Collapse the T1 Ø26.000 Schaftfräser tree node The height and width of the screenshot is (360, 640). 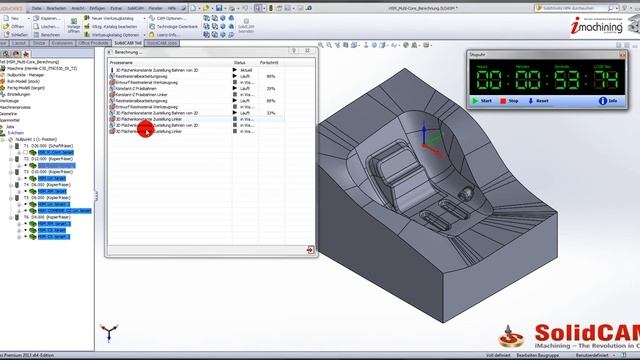(11, 146)
